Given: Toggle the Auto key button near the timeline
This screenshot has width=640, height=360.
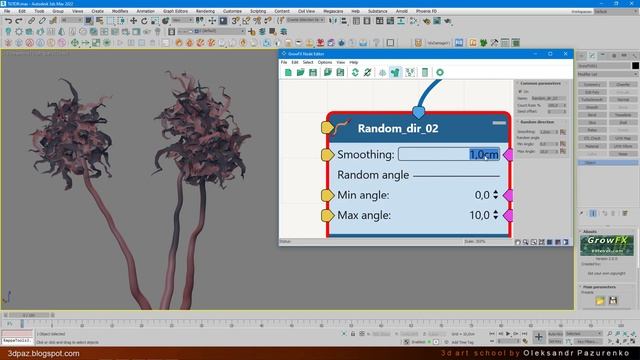Looking at the screenshot, I should (555, 334).
